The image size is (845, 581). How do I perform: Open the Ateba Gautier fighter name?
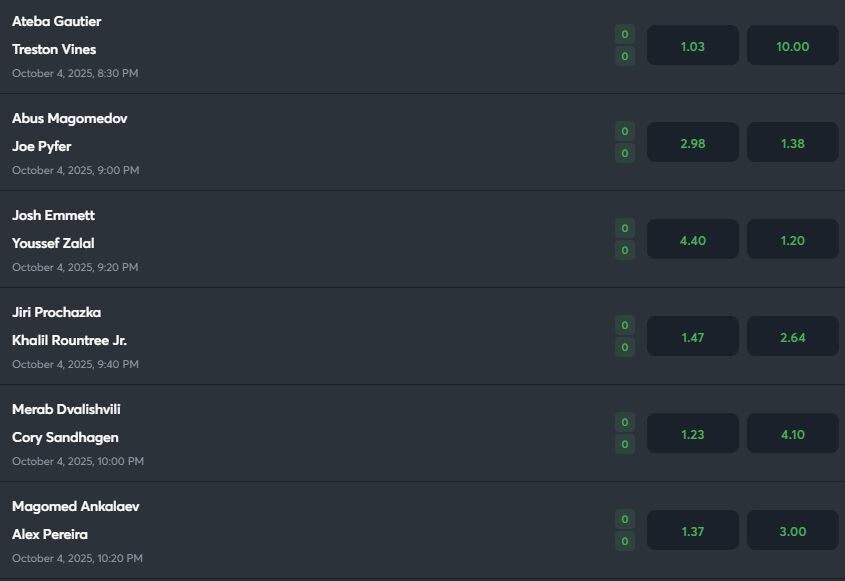(x=56, y=21)
